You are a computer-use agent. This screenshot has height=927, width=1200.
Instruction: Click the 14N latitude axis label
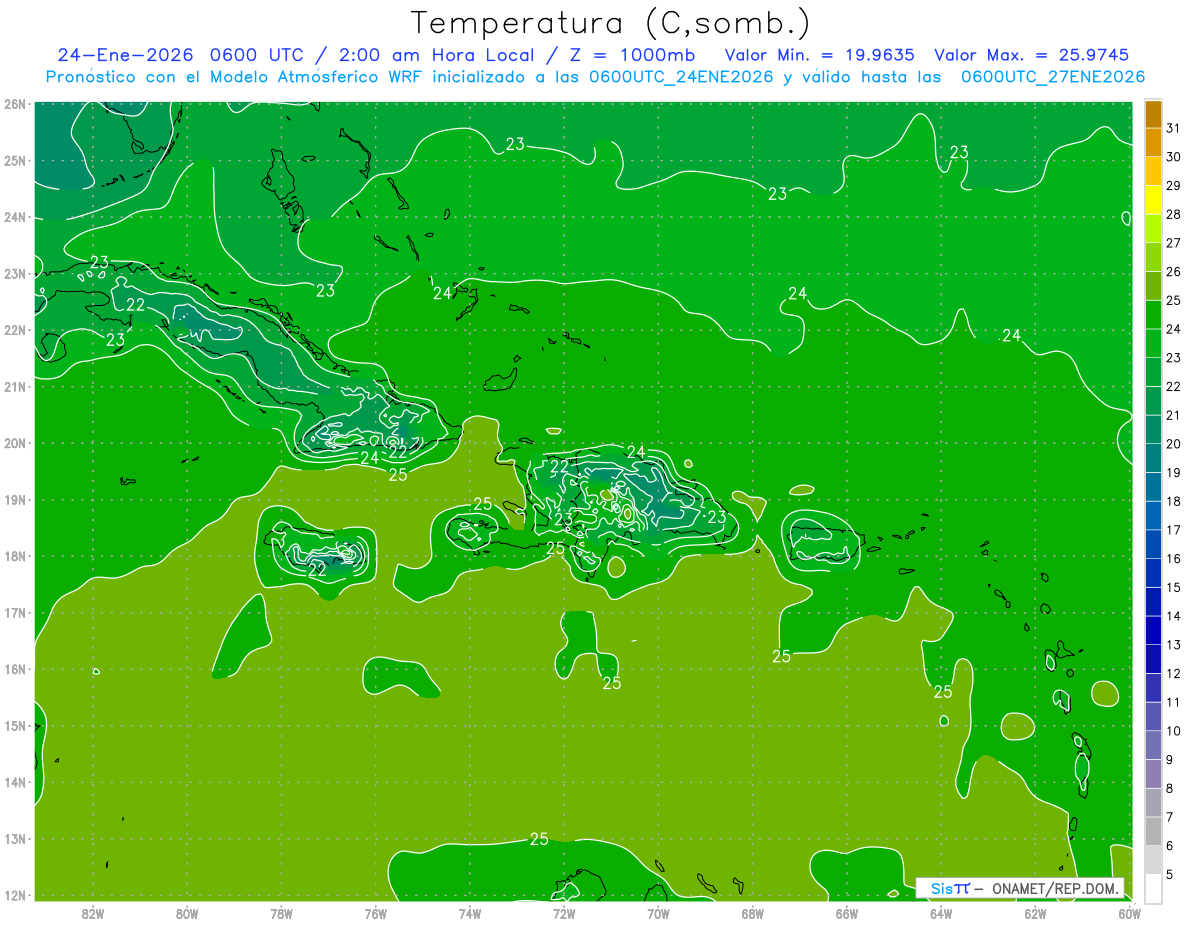[x=14, y=782]
